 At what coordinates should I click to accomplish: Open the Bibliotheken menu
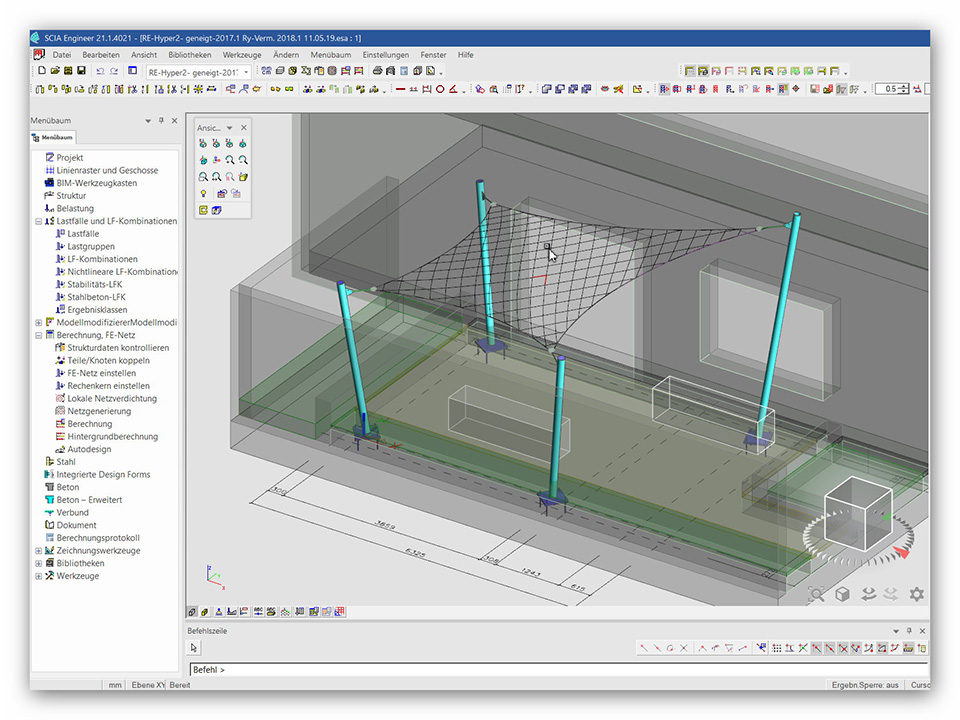[190, 55]
